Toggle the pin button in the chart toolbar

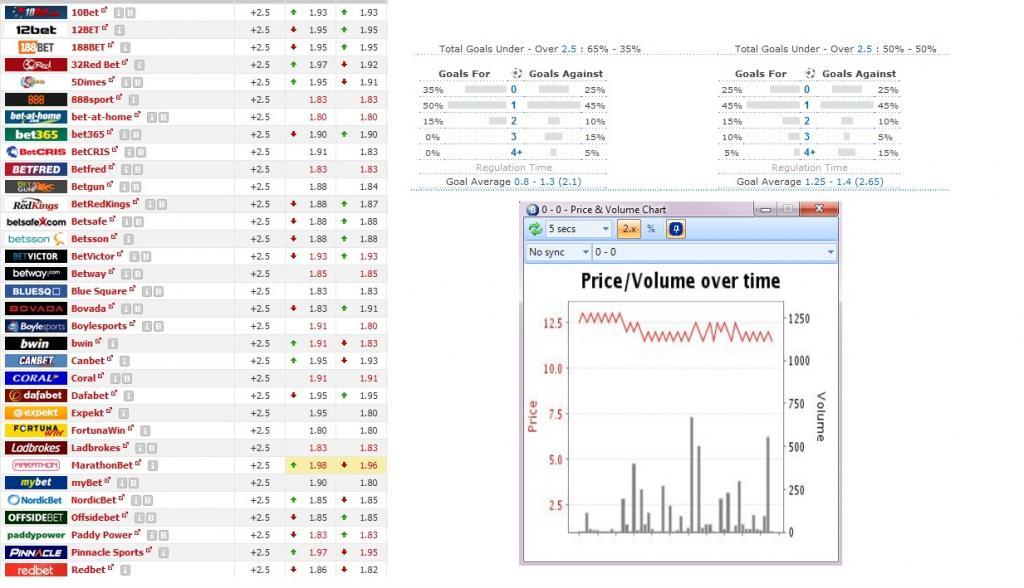tap(676, 229)
